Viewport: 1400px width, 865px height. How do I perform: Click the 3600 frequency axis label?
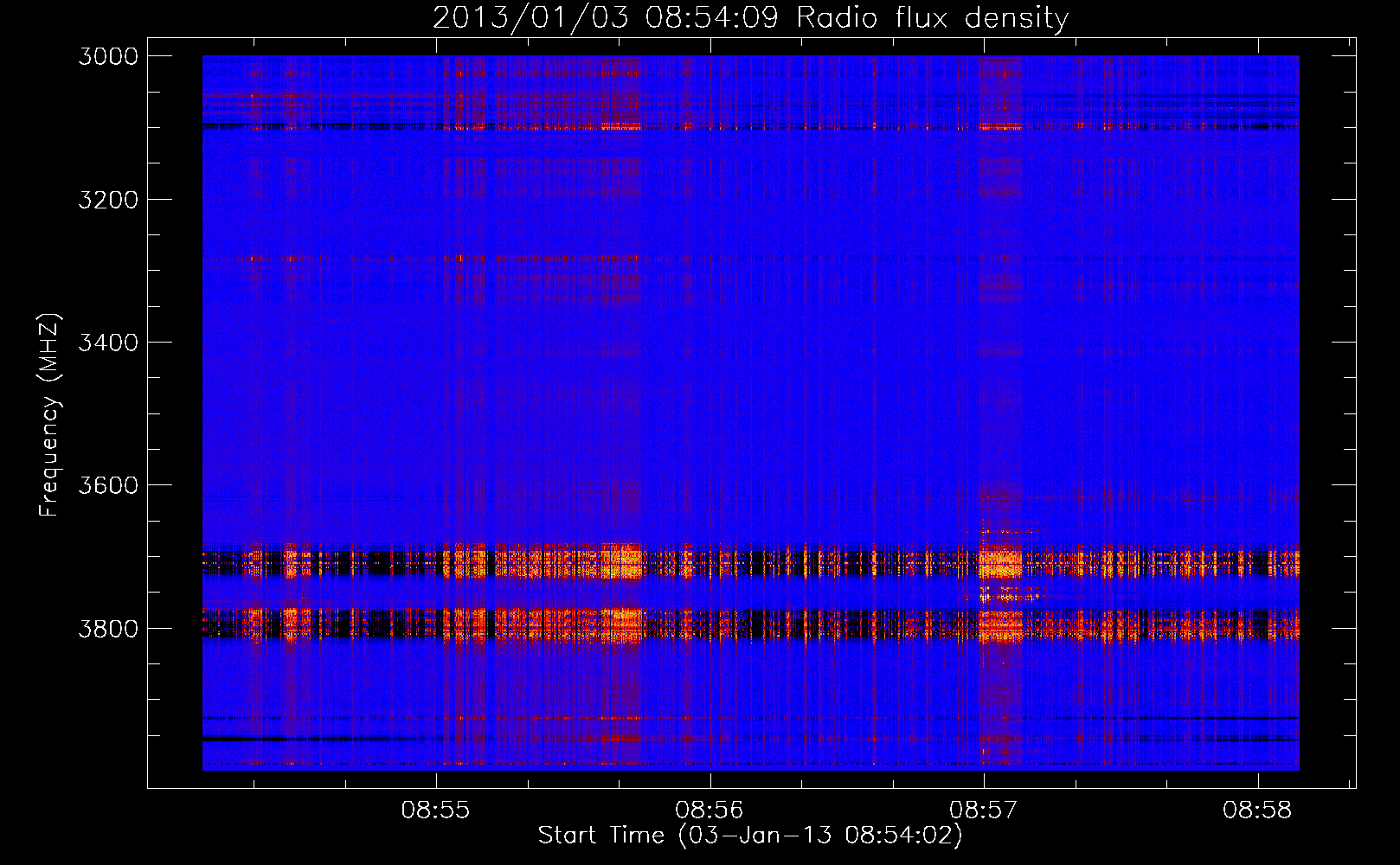point(108,485)
